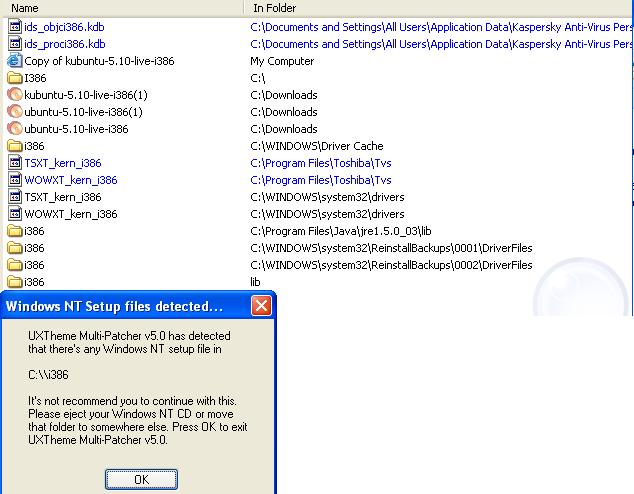
Task: Click TSXT_kern_i386 icon in system32\drivers row
Action: (15, 196)
